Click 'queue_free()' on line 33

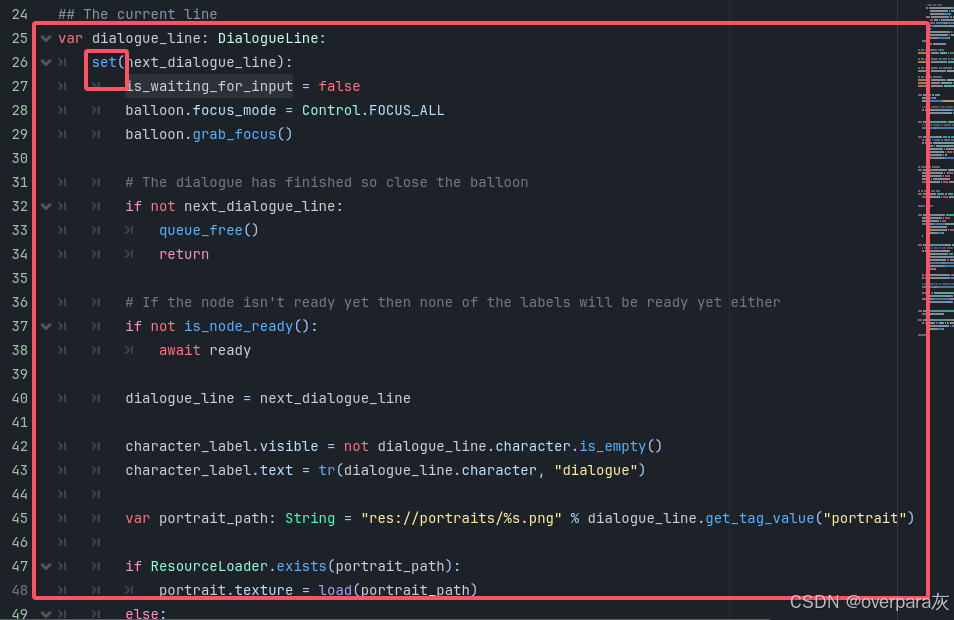click(209, 230)
